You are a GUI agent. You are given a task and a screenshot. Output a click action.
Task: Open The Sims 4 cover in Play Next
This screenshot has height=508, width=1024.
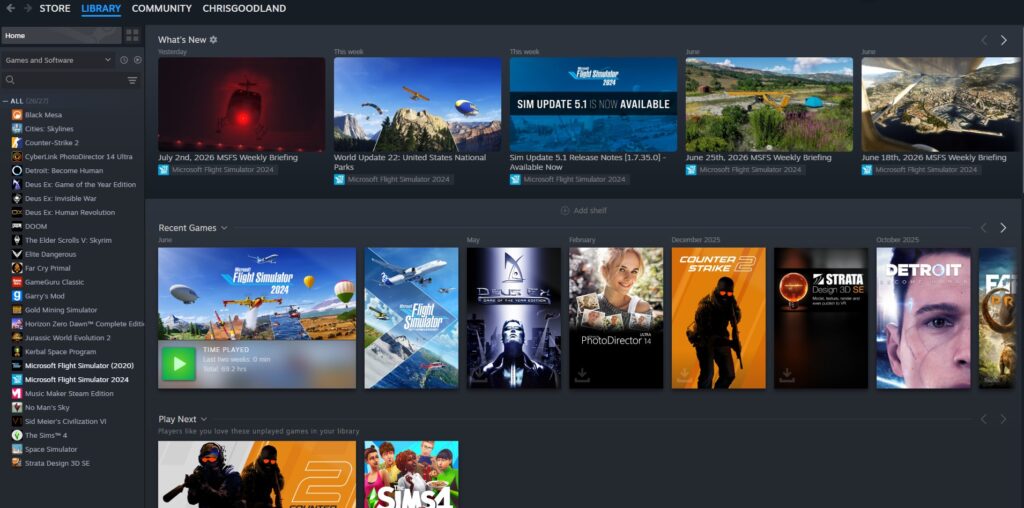(x=411, y=475)
